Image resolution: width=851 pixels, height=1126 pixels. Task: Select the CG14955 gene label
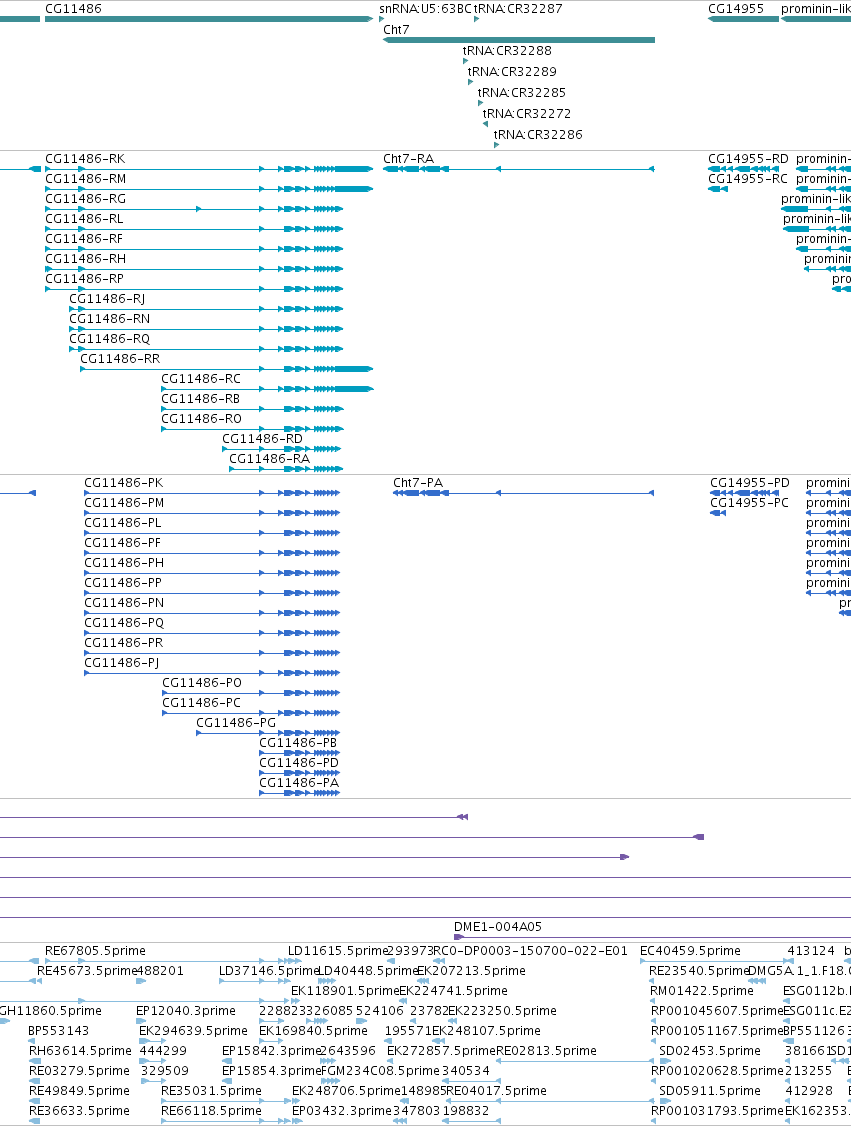coord(736,9)
